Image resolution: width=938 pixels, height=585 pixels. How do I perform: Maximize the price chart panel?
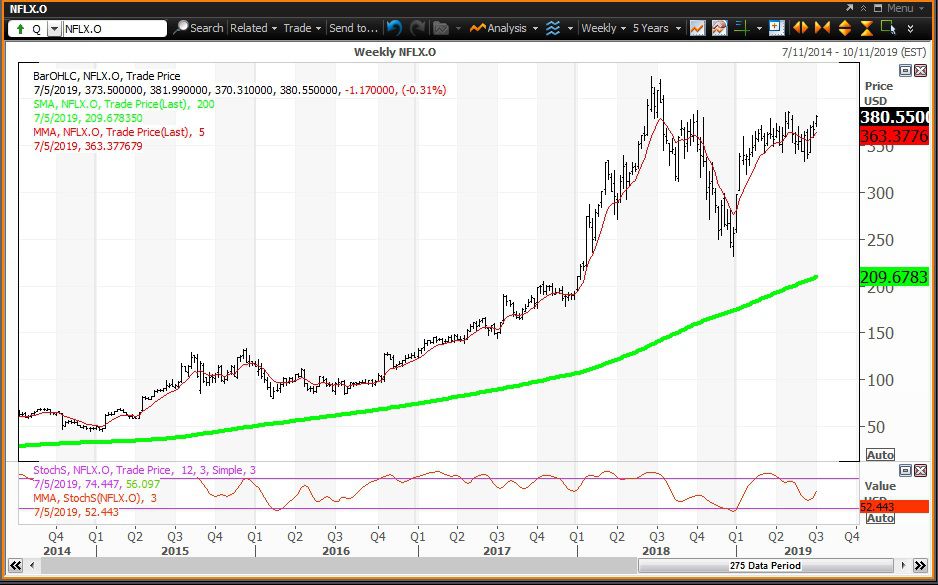(x=906, y=71)
